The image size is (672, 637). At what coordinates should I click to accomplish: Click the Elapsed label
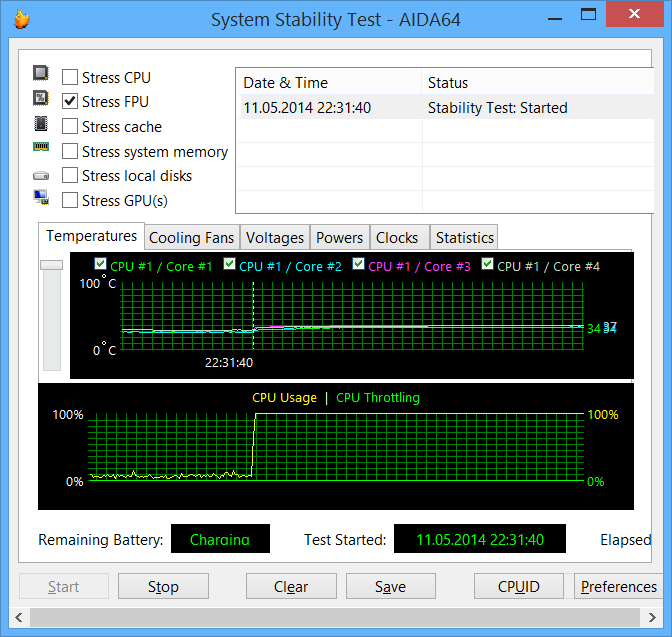click(626, 539)
